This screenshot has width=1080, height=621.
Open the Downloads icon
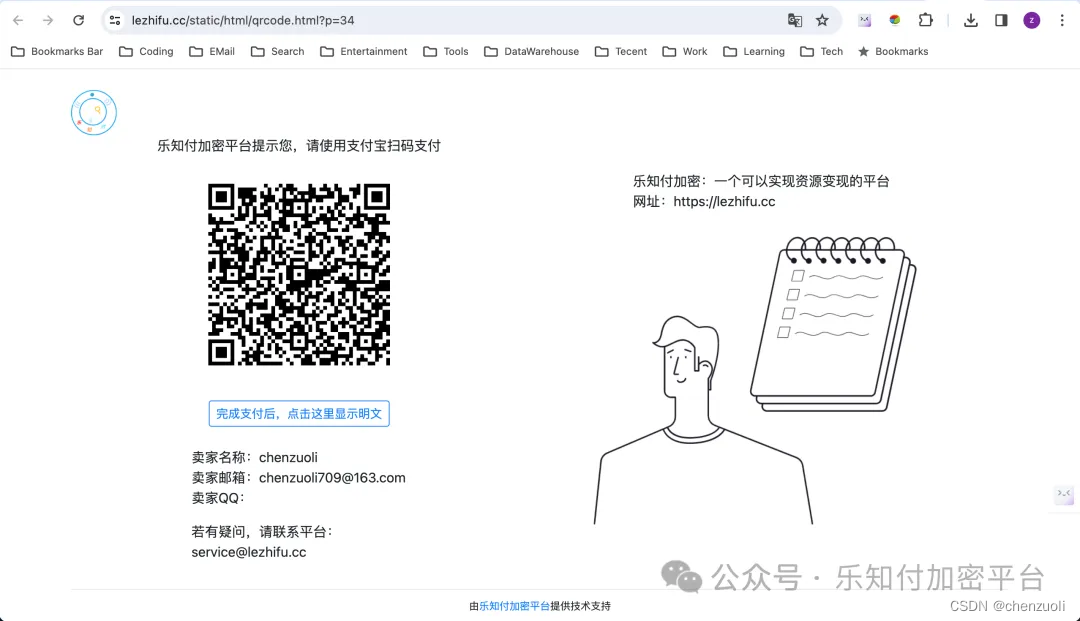970,21
